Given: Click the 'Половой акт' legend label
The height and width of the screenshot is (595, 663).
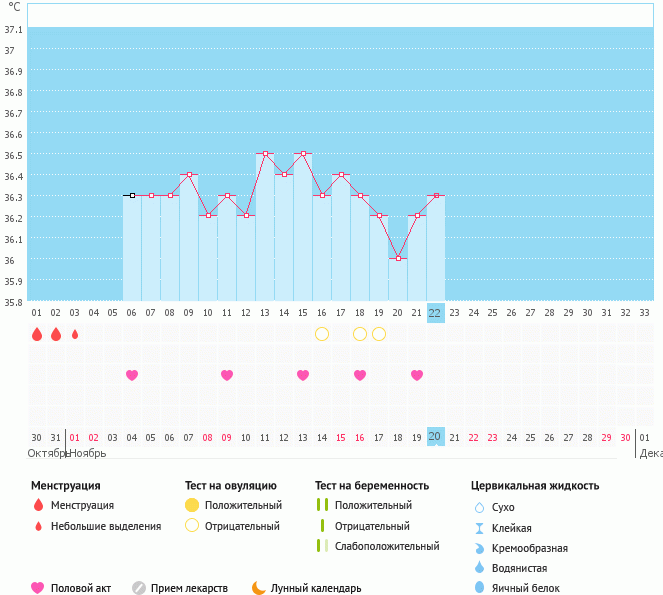Looking at the screenshot, I should (x=80, y=588).
